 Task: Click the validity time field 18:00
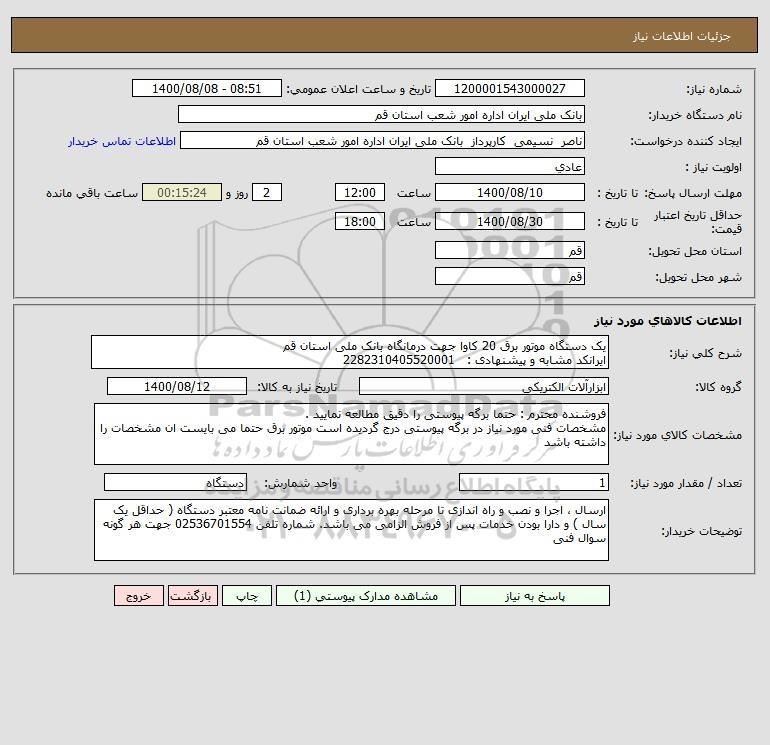(x=359, y=221)
